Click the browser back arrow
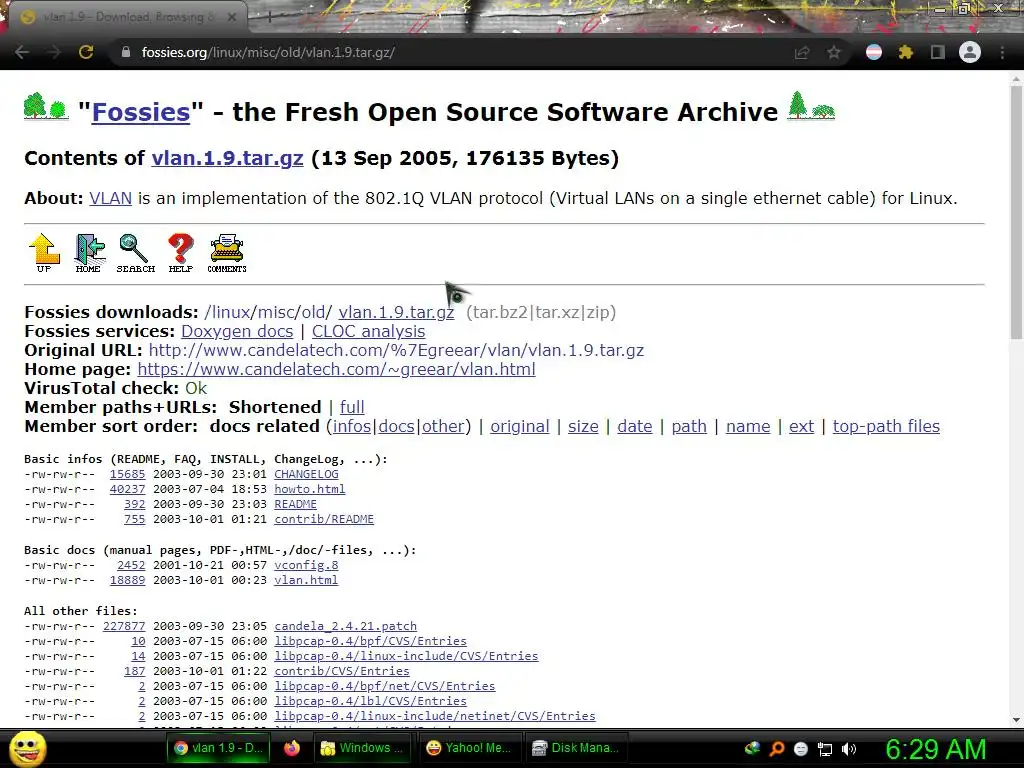This screenshot has height=768, width=1024. tap(22, 52)
